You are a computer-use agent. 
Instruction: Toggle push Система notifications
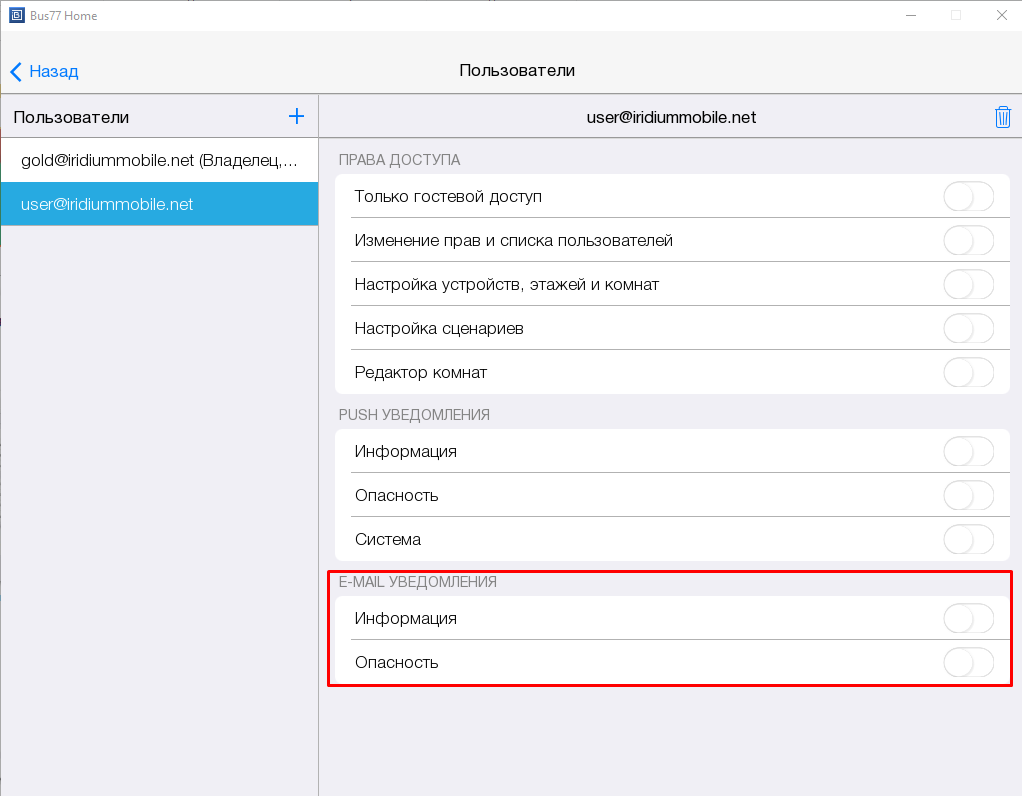coord(968,540)
